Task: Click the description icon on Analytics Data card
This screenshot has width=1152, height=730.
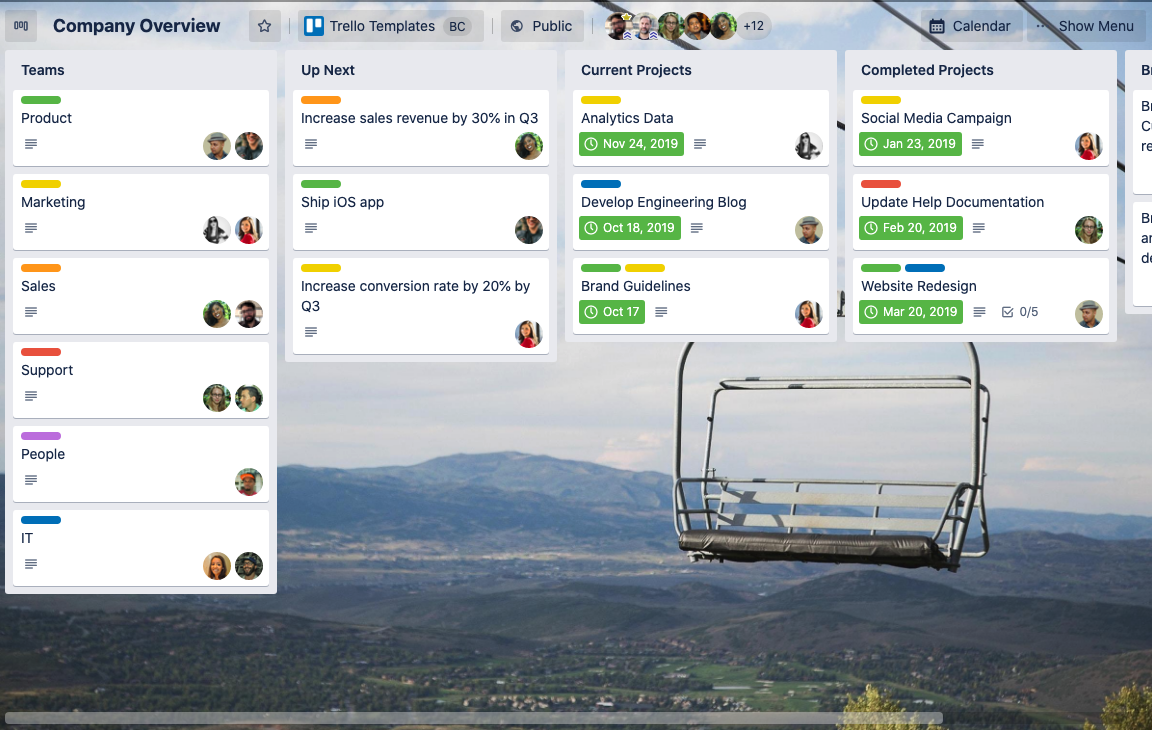Action: 702,144
